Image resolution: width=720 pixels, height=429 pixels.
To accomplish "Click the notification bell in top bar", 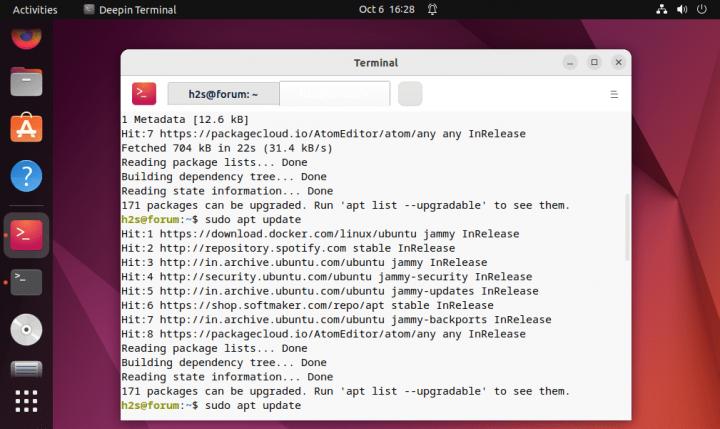I will click(432, 10).
